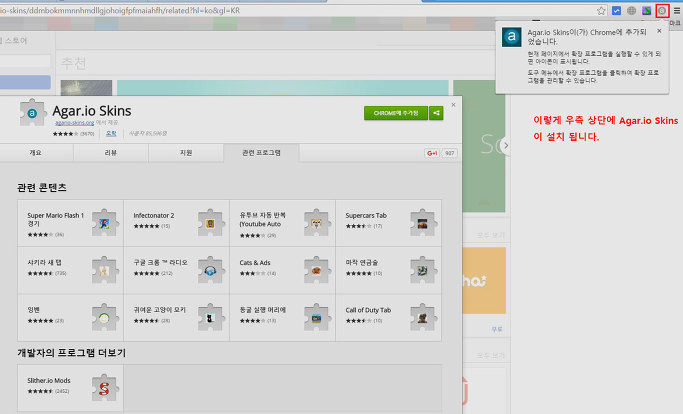Dismiss the Agar.io Skins added notification
This screenshot has width=683, height=414.
(x=659, y=31)
